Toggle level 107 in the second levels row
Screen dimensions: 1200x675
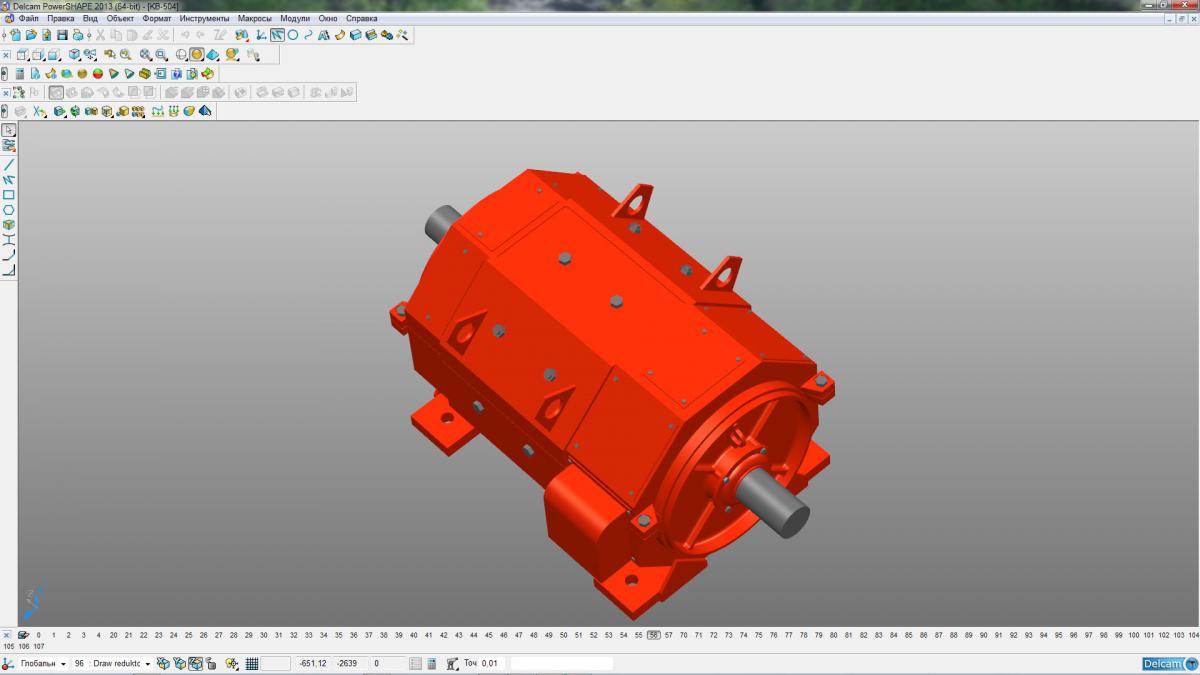click(x=39, y=647)
